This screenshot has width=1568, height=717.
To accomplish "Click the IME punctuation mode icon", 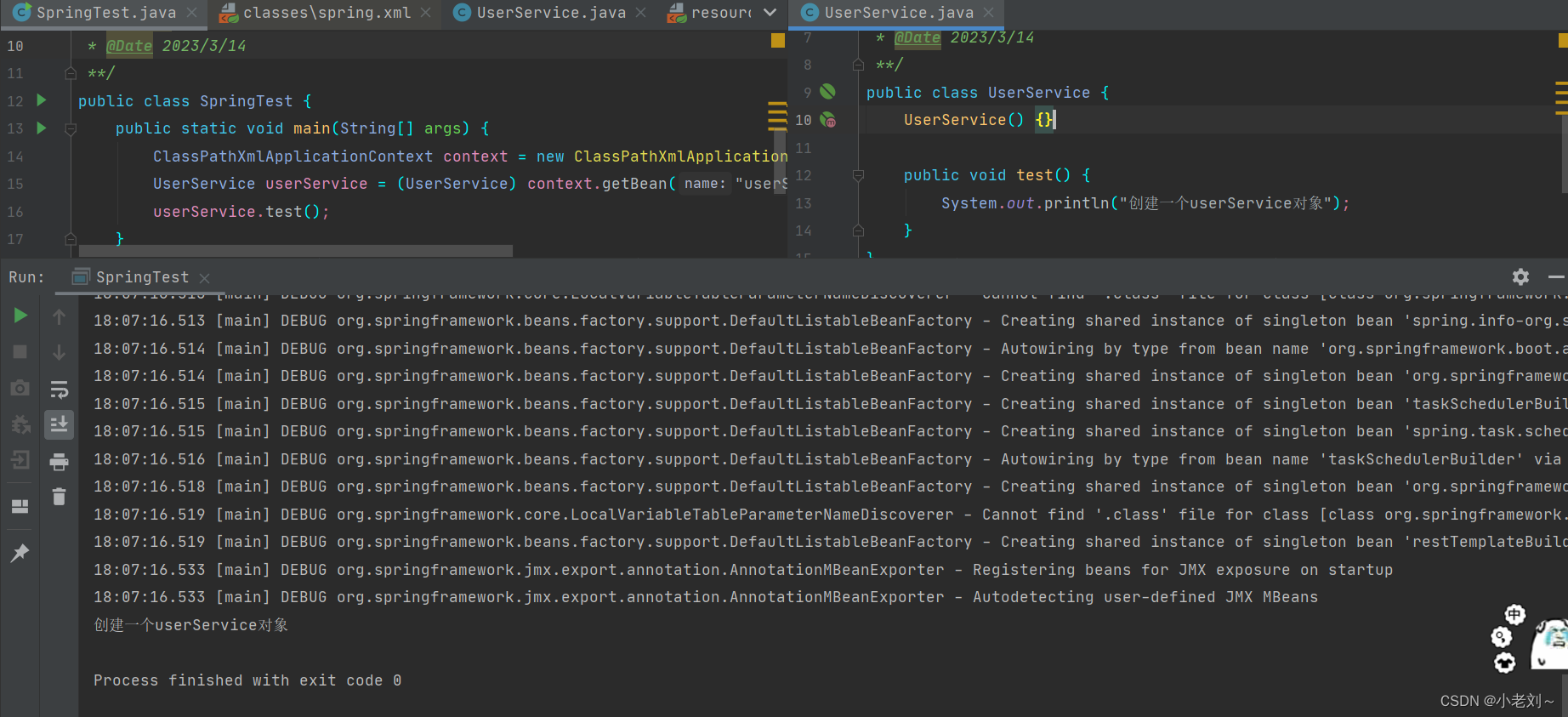I will click(x=1501, y=637).
